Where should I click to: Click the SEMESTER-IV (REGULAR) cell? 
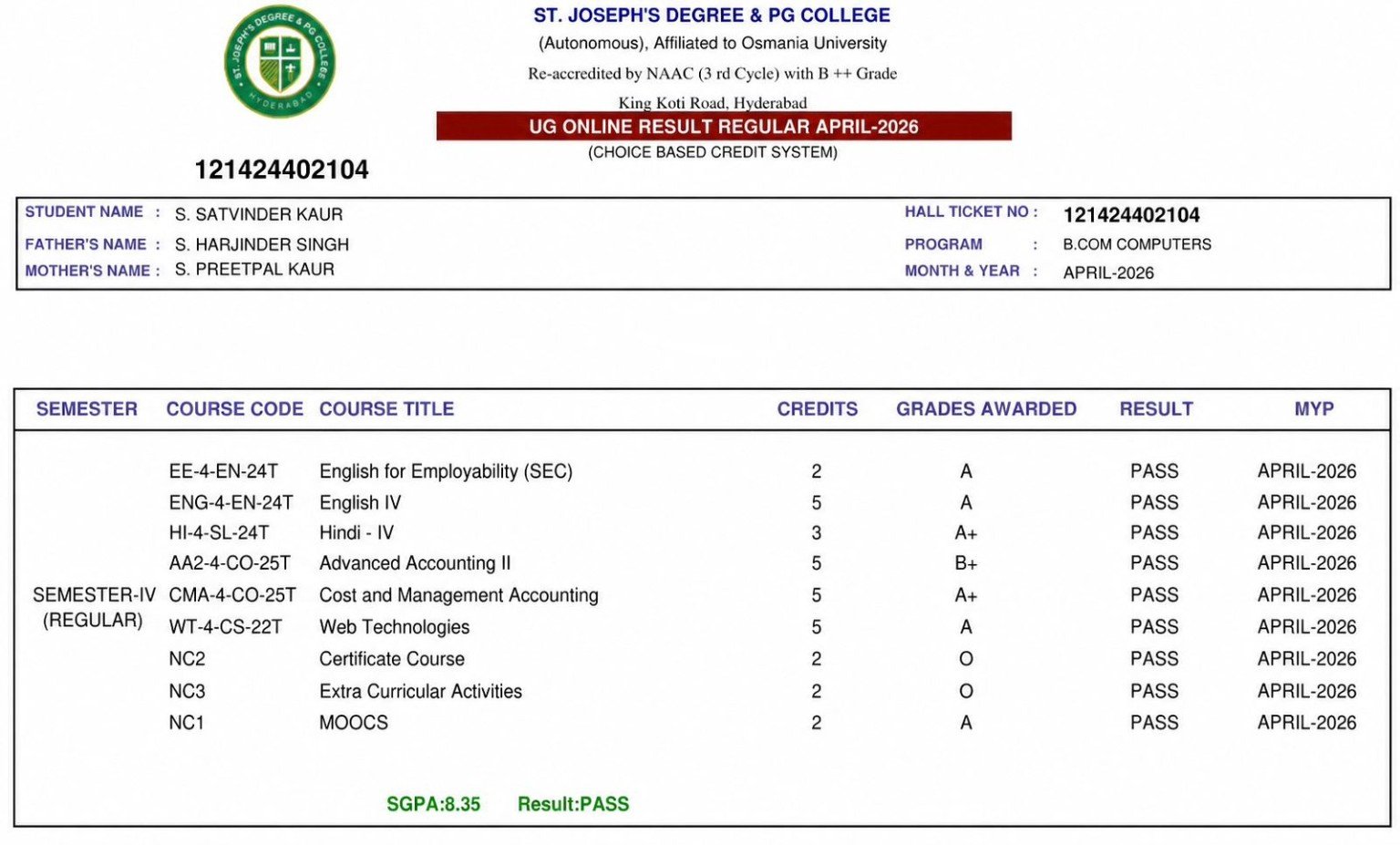[x=94, y=608]
